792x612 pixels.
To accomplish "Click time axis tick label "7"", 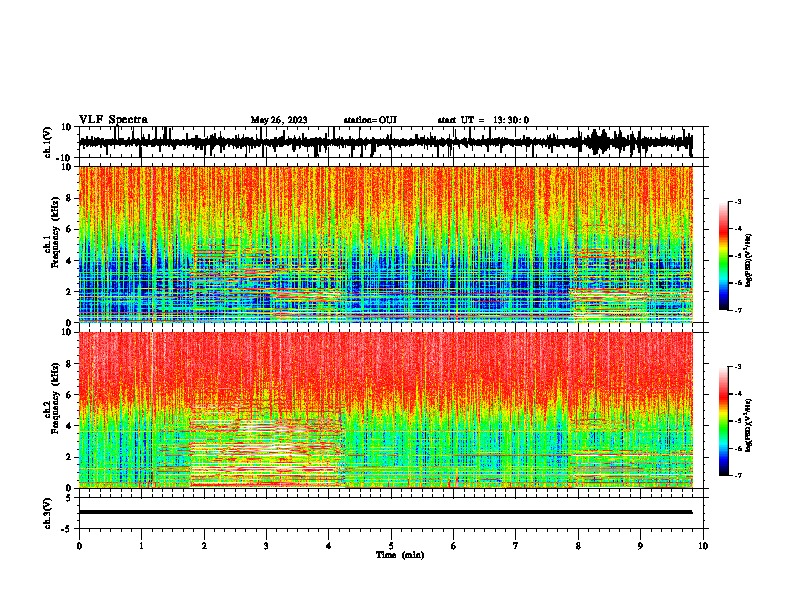I will [516, 546].
